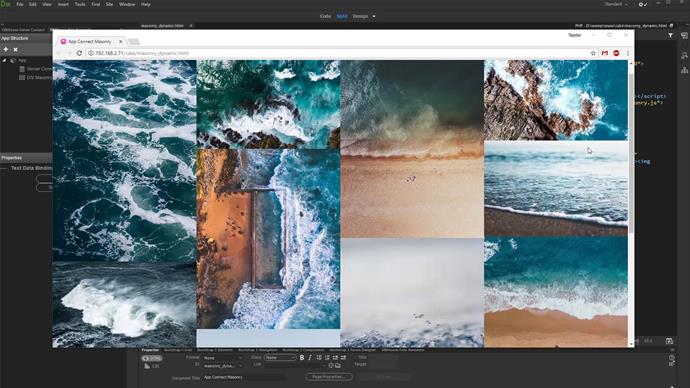The image size is (690, 388).
Task: Switch to Code view
Action: [x=325, y=16]
